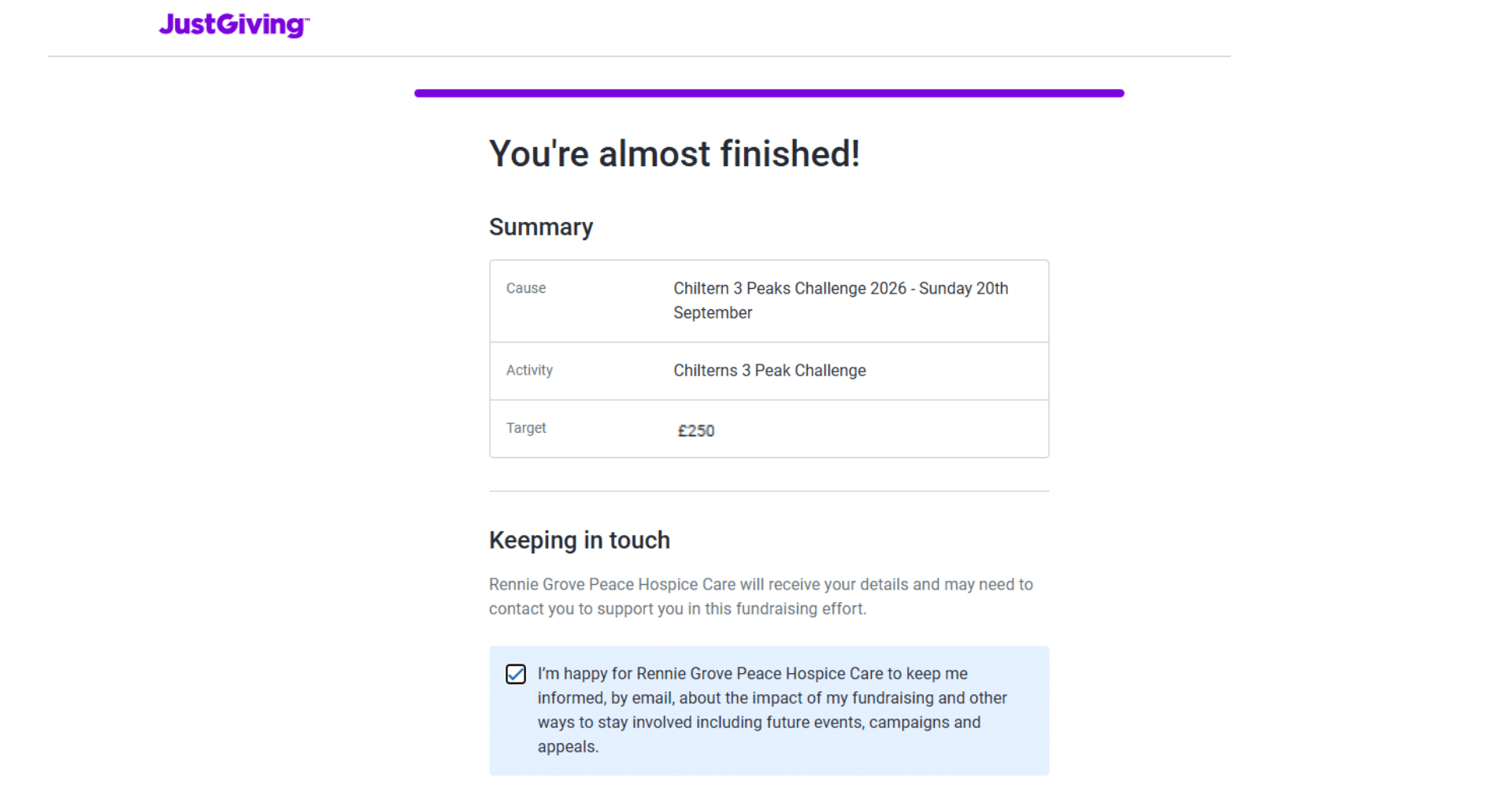Click the Activity row label
The width and height of the screenshot is (1512, 795).
(x=529, y=370)
